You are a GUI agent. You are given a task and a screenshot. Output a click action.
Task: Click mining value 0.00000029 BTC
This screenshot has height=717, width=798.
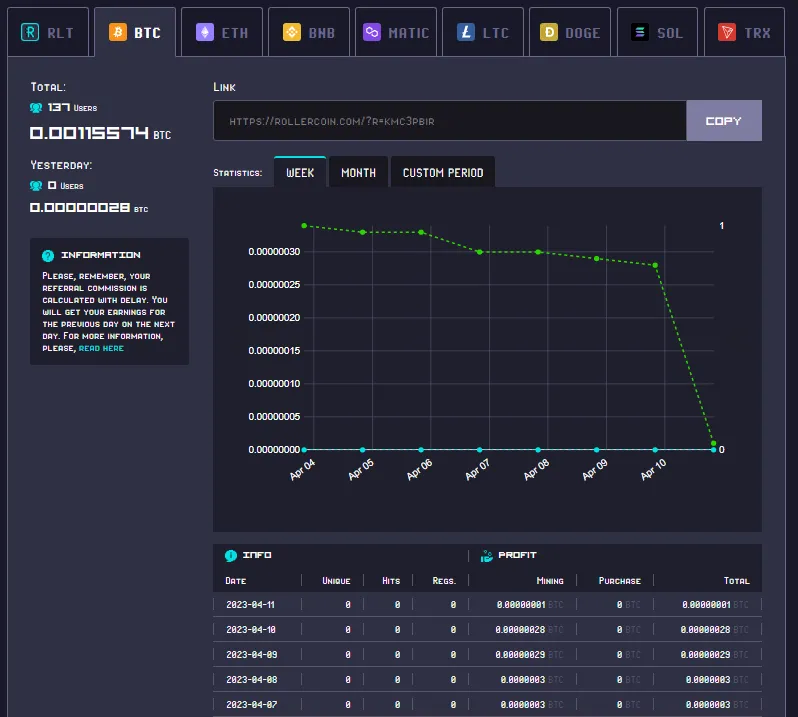pyautogui.click(x=529, y=654)
